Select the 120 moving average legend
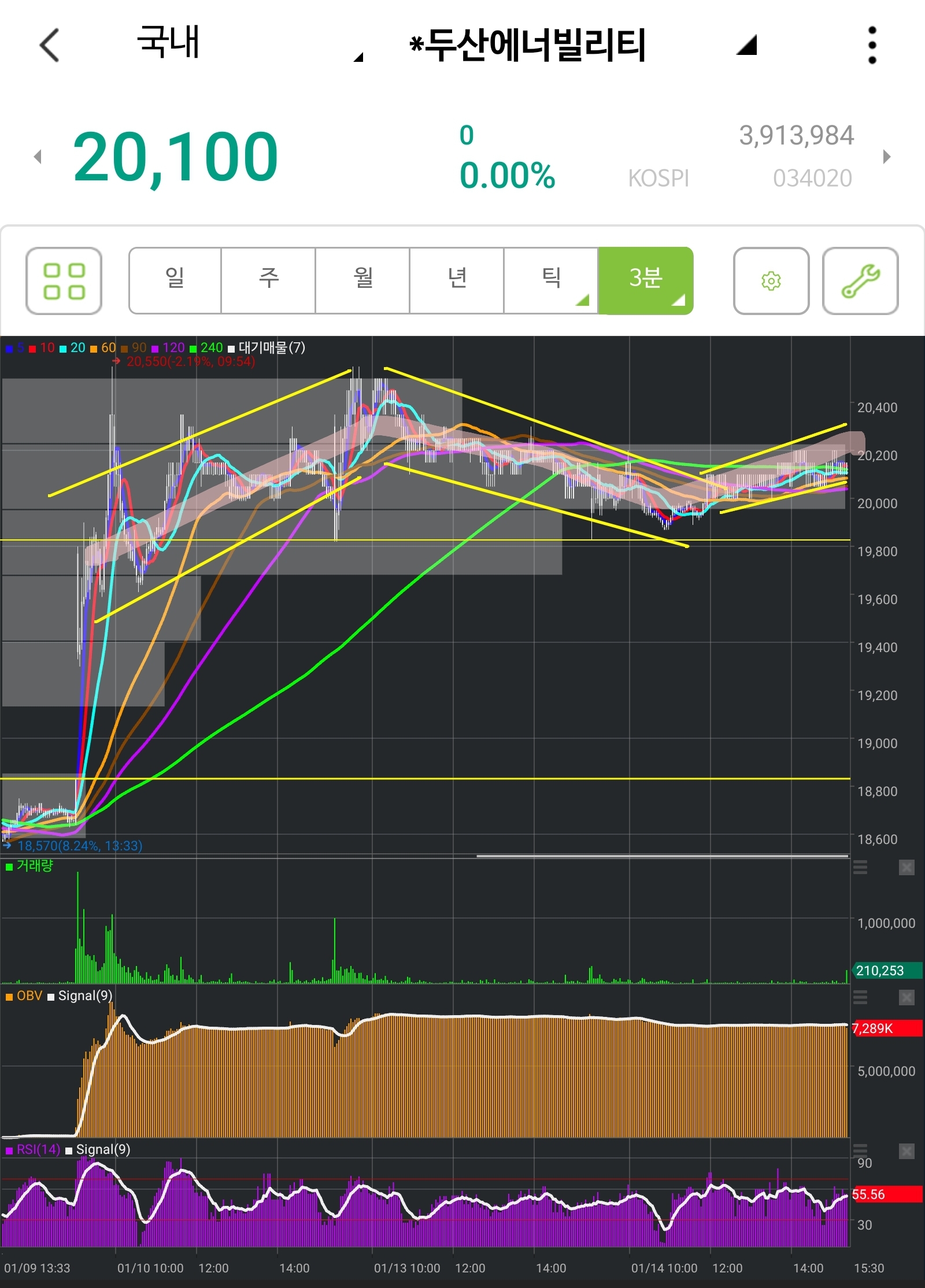The image size is (925, 1288). (168, 347)
